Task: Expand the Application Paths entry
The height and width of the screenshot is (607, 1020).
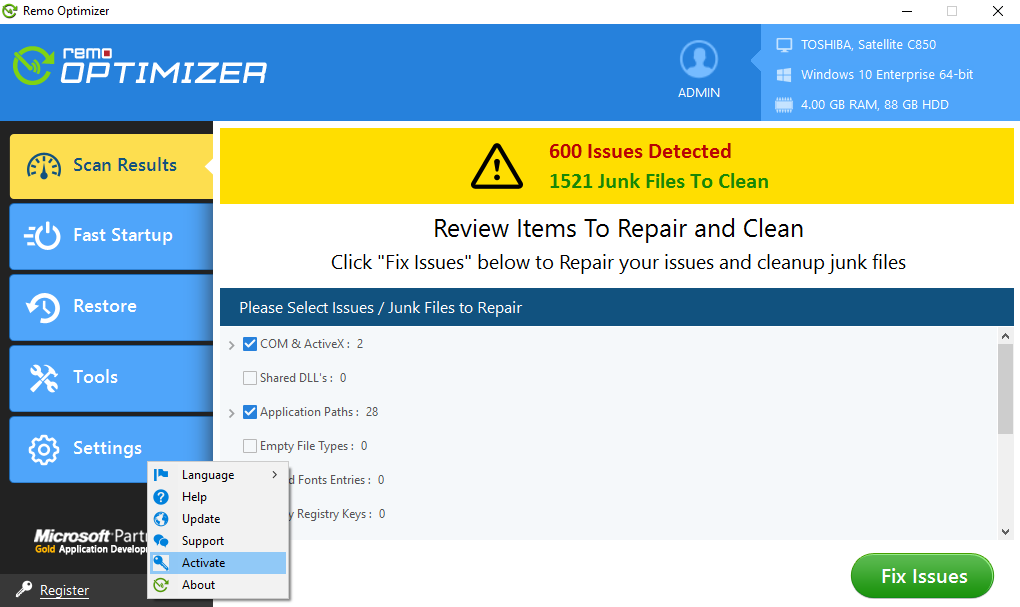Action: coord(233,411)
